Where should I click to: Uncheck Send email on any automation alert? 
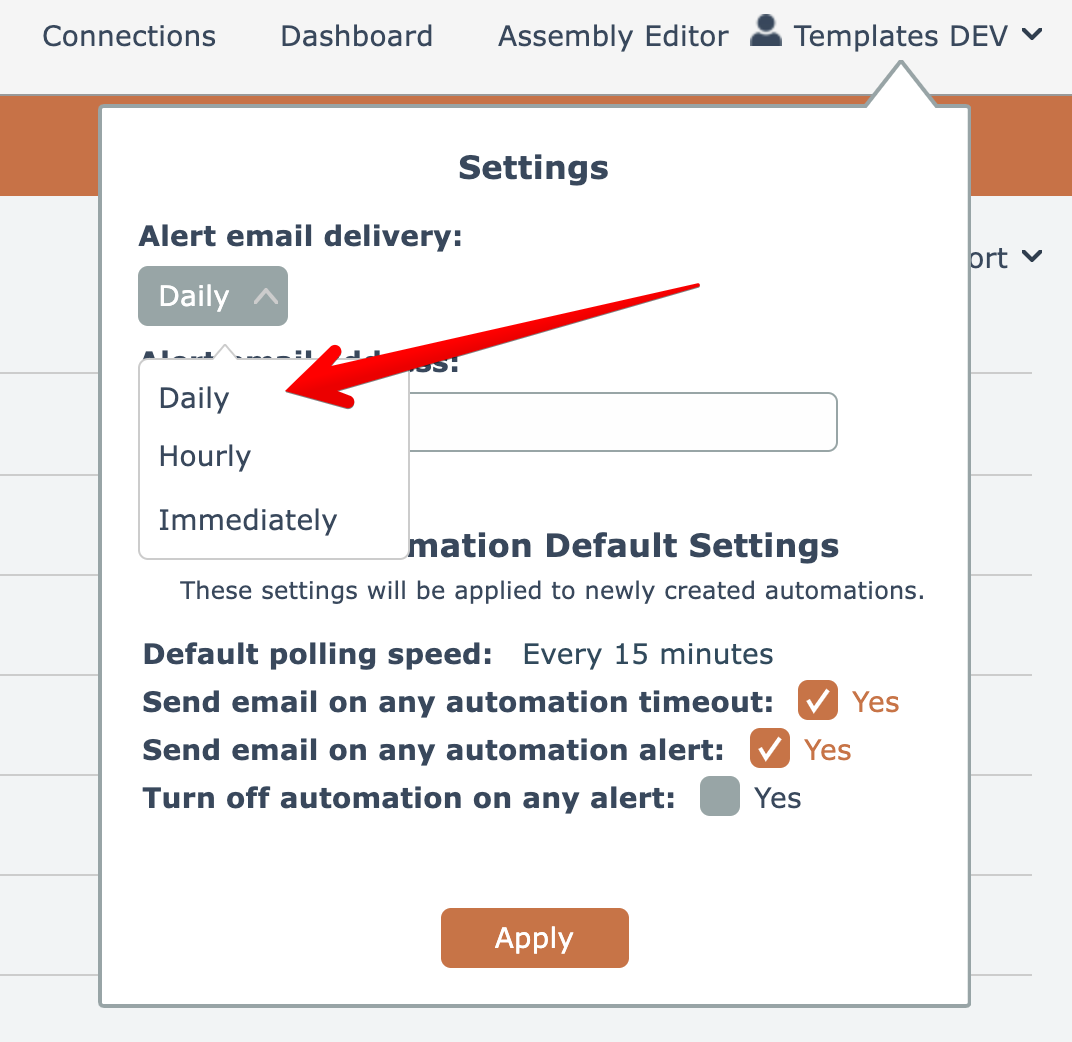[x=769, y=749]
